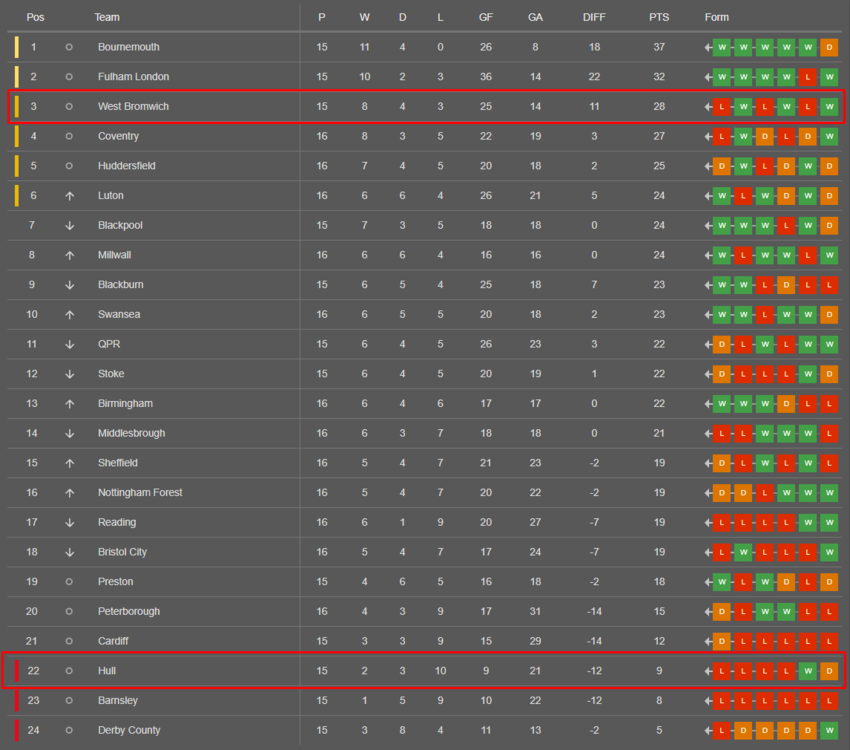Click Bournemouth's points value of 37
850x750 pixels.
pos(659,47)
